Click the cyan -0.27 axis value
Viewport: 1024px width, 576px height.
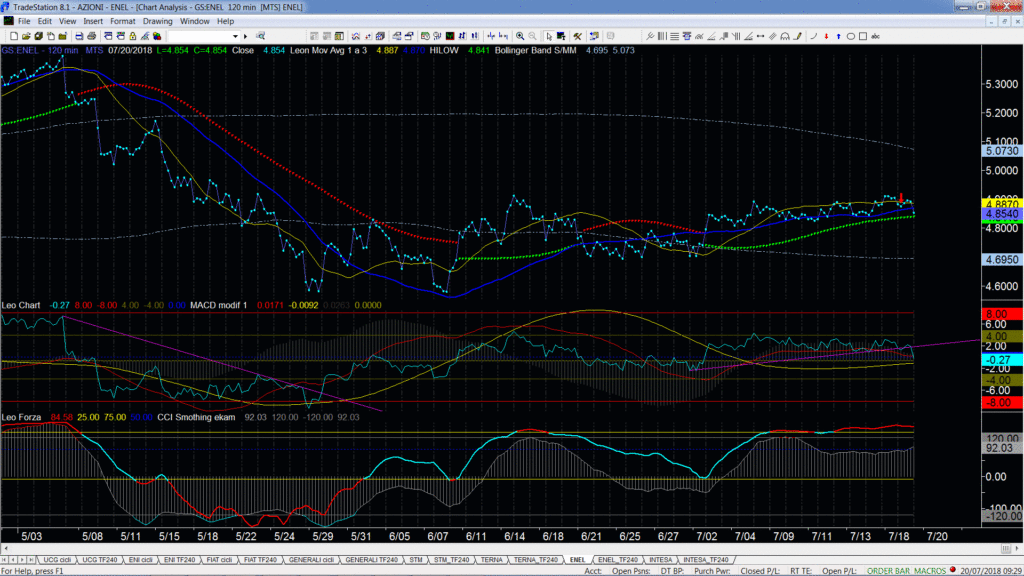1002,360
